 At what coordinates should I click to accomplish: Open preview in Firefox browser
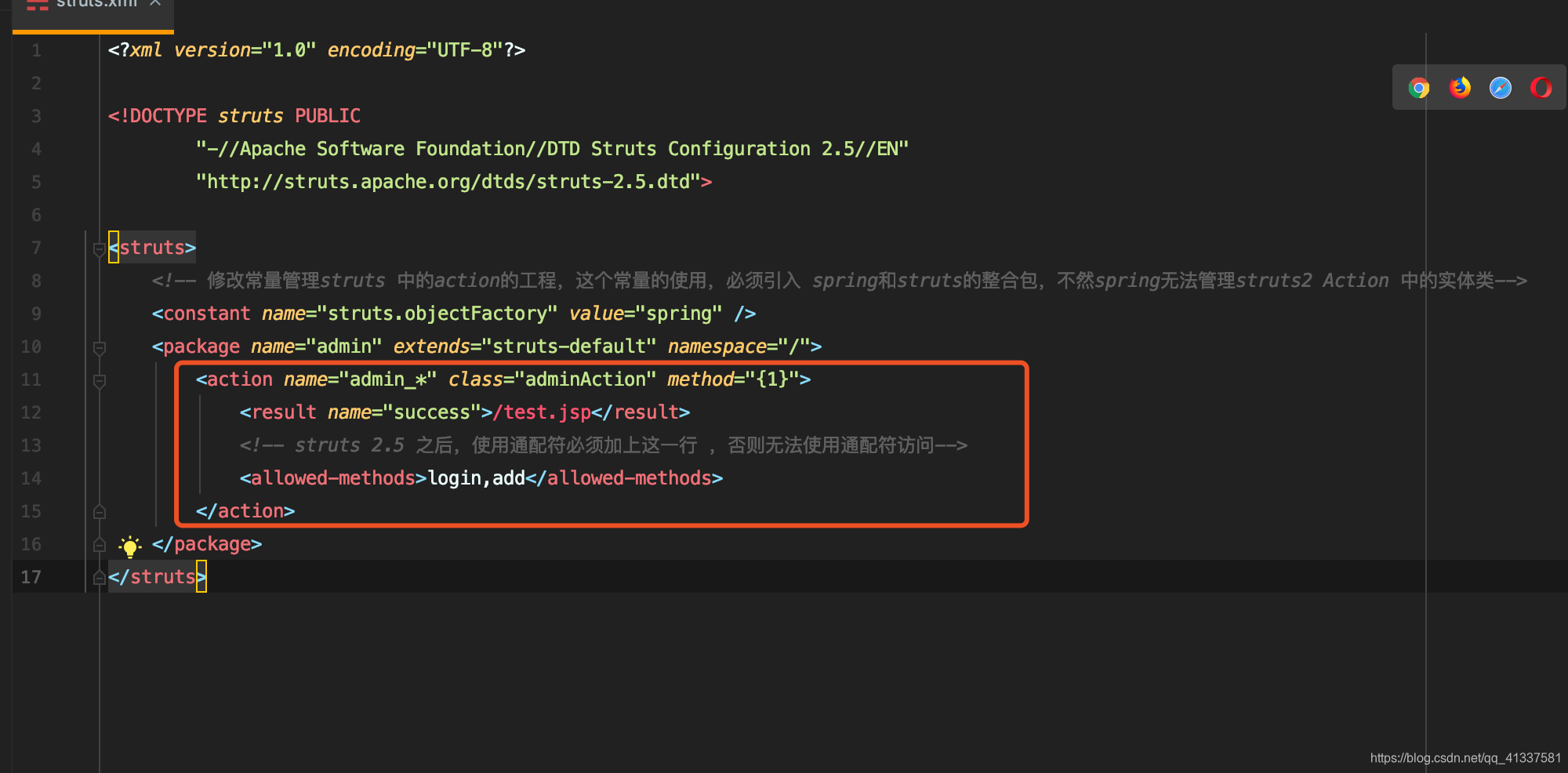(x=1460, y=88)
